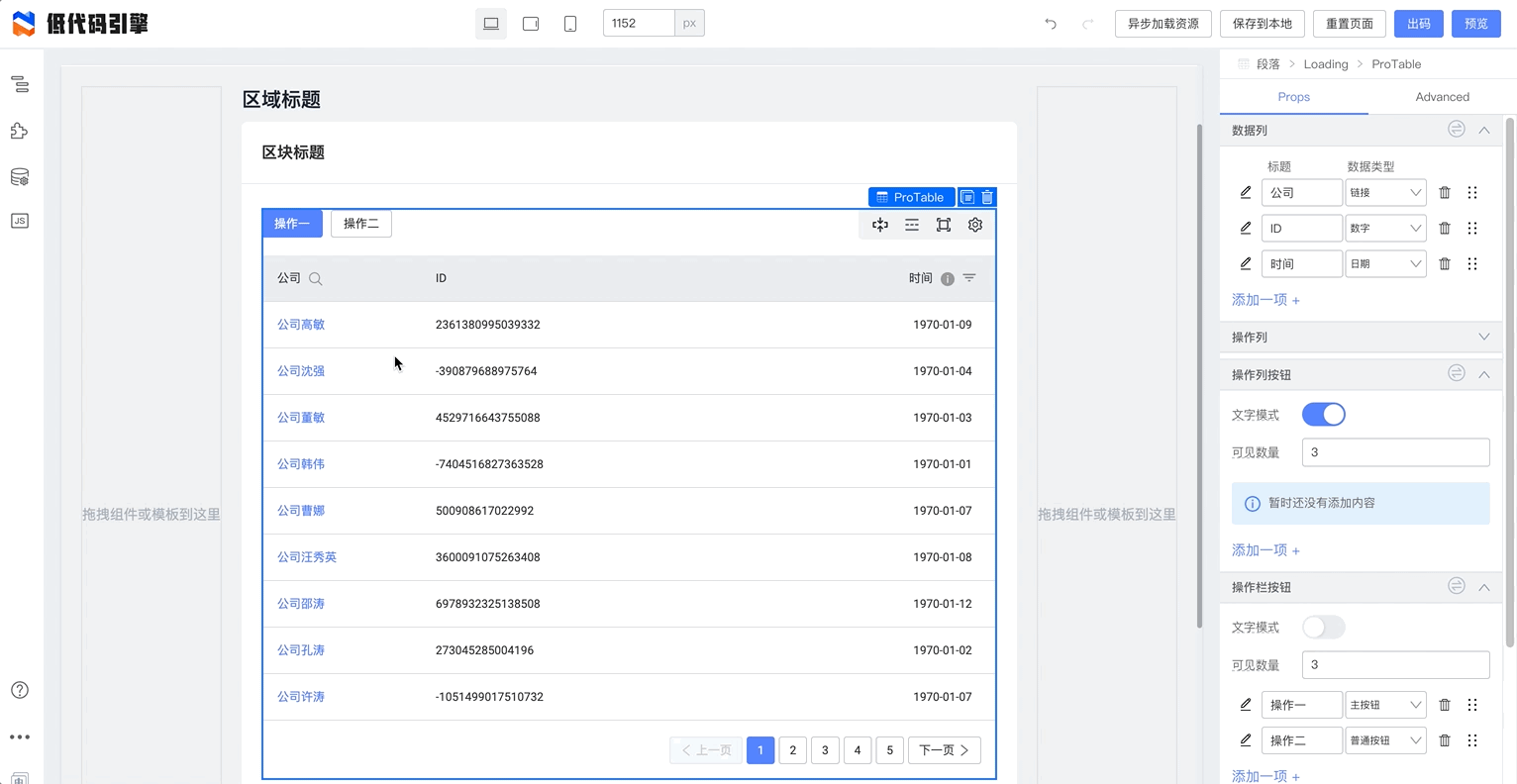Image resolution: width=1517 pixels, height=784 pixels.
Task: Click the 异步加载资源 button
Action: click(1163, 24)
